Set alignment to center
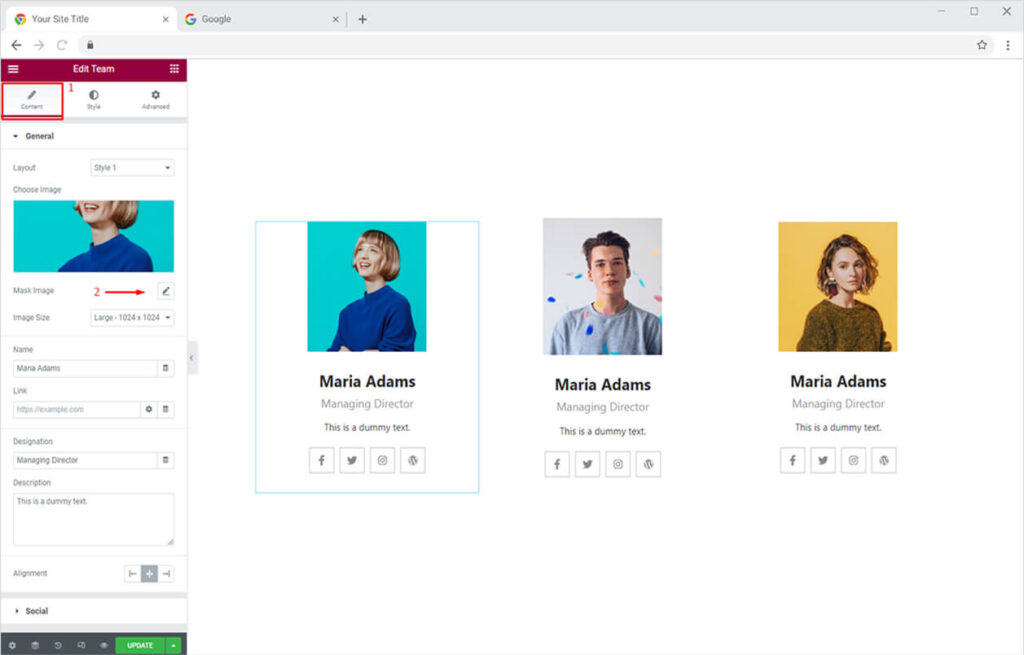This screenshot has width=1024, height=655. (149, 573)
